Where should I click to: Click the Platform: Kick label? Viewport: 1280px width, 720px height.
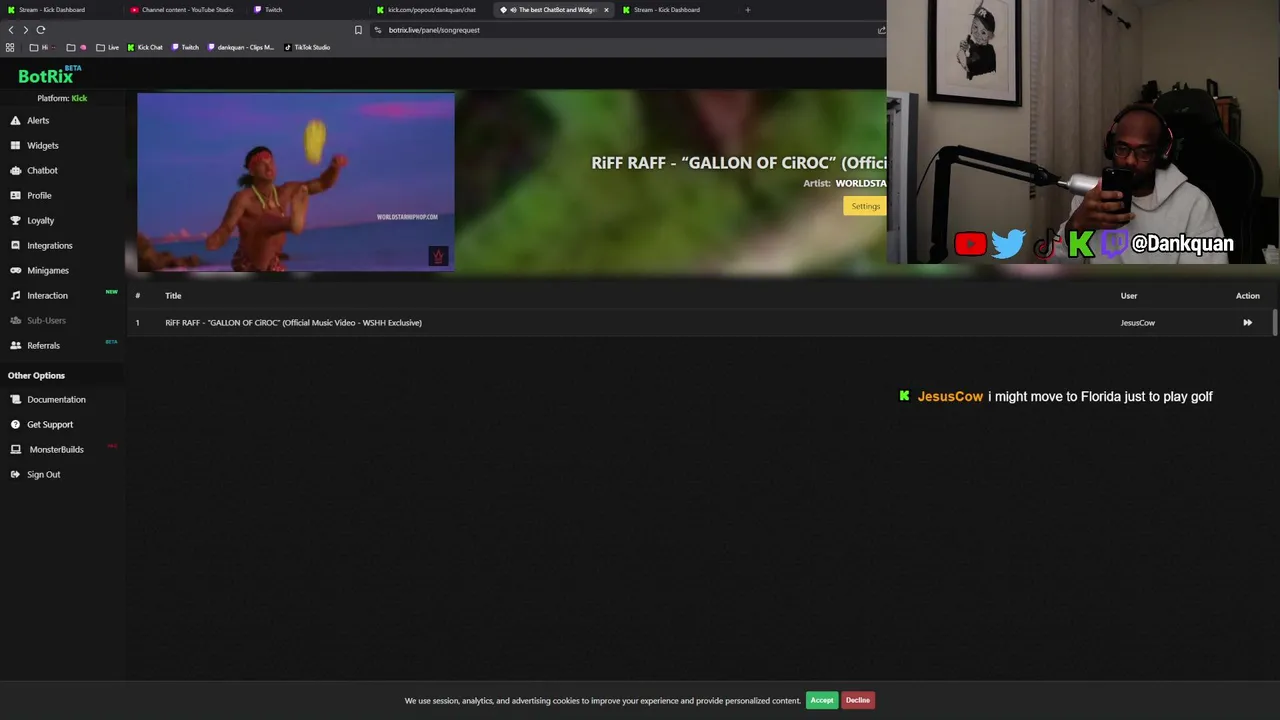[x=62, y=98]
